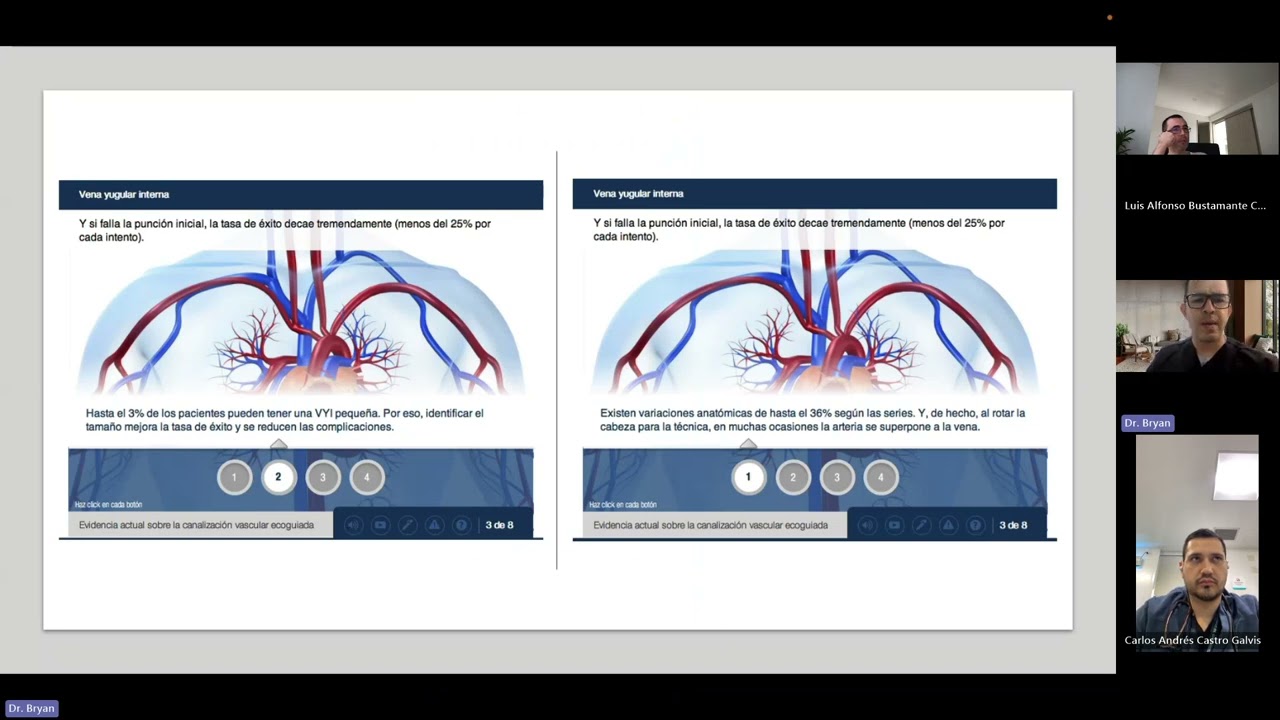Click the 'Luis Alfonso Bustamante C...' participant name
Image resolution: width=1280 pixels, height=720 pixels.
(x=1195, y=205)
